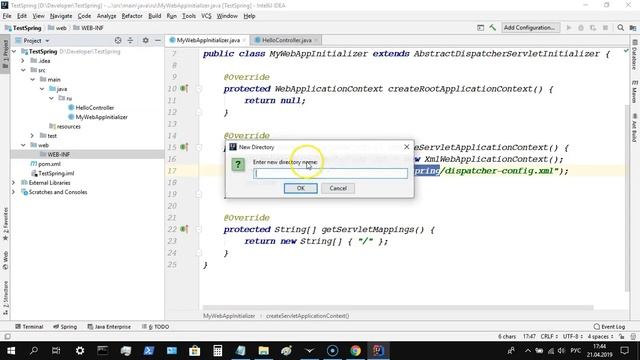640x360 pixels.
Task: Open the Favorites side tool tab
Action: (5, 224)
